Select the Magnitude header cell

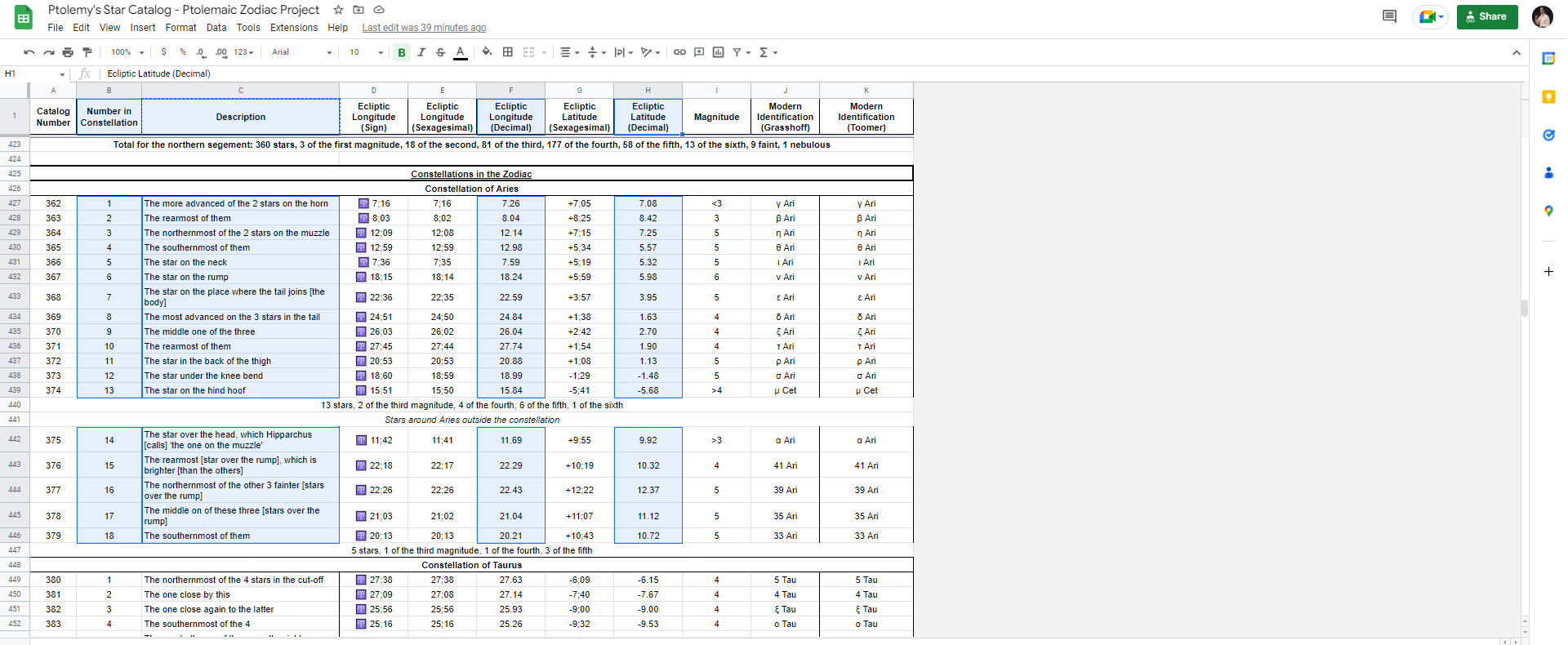pyautogui.click(x=717, y=117)
